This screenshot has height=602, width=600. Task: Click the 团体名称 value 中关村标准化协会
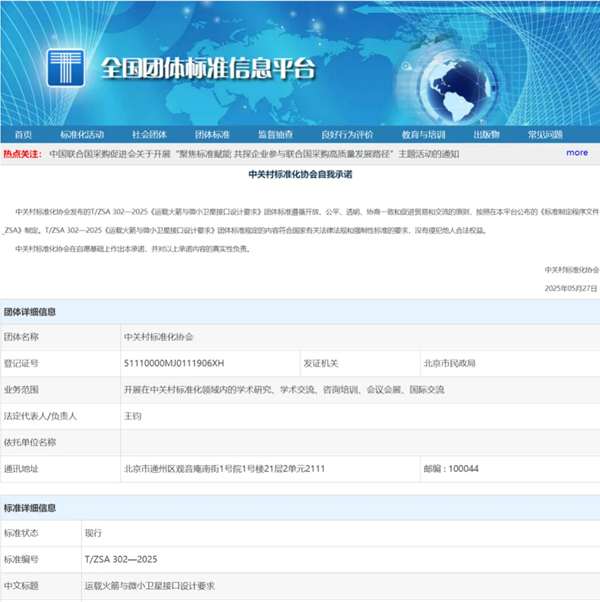pyautogui.click(x=159, y=337)
